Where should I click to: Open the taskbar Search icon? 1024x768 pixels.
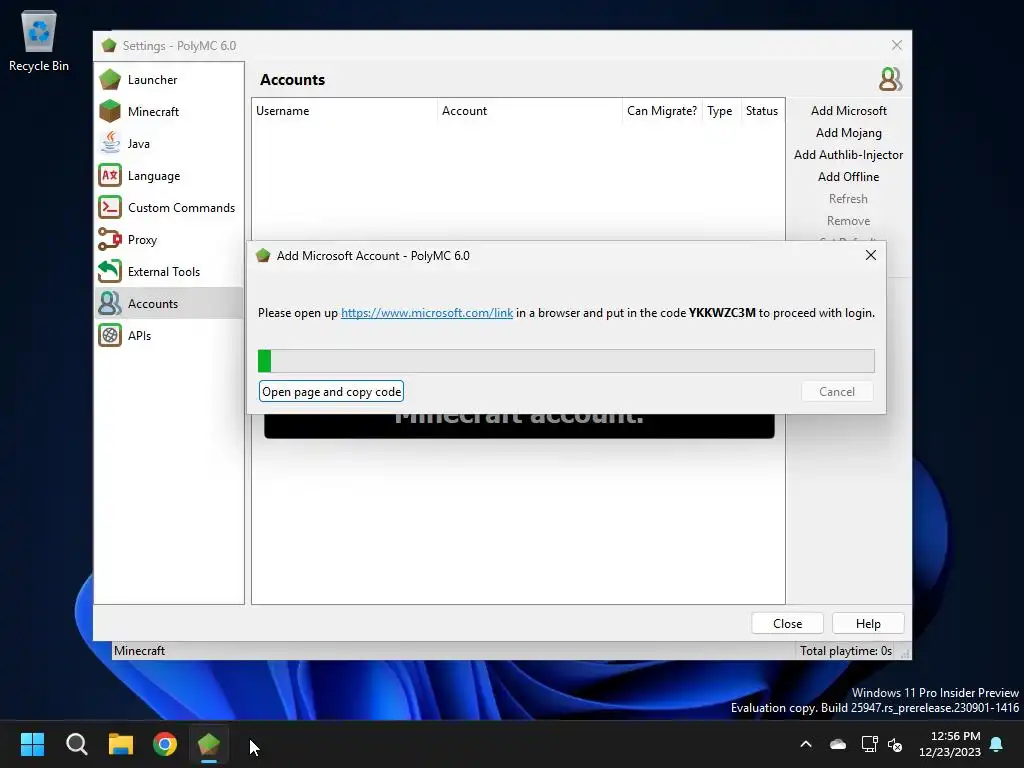click(76, 744)
